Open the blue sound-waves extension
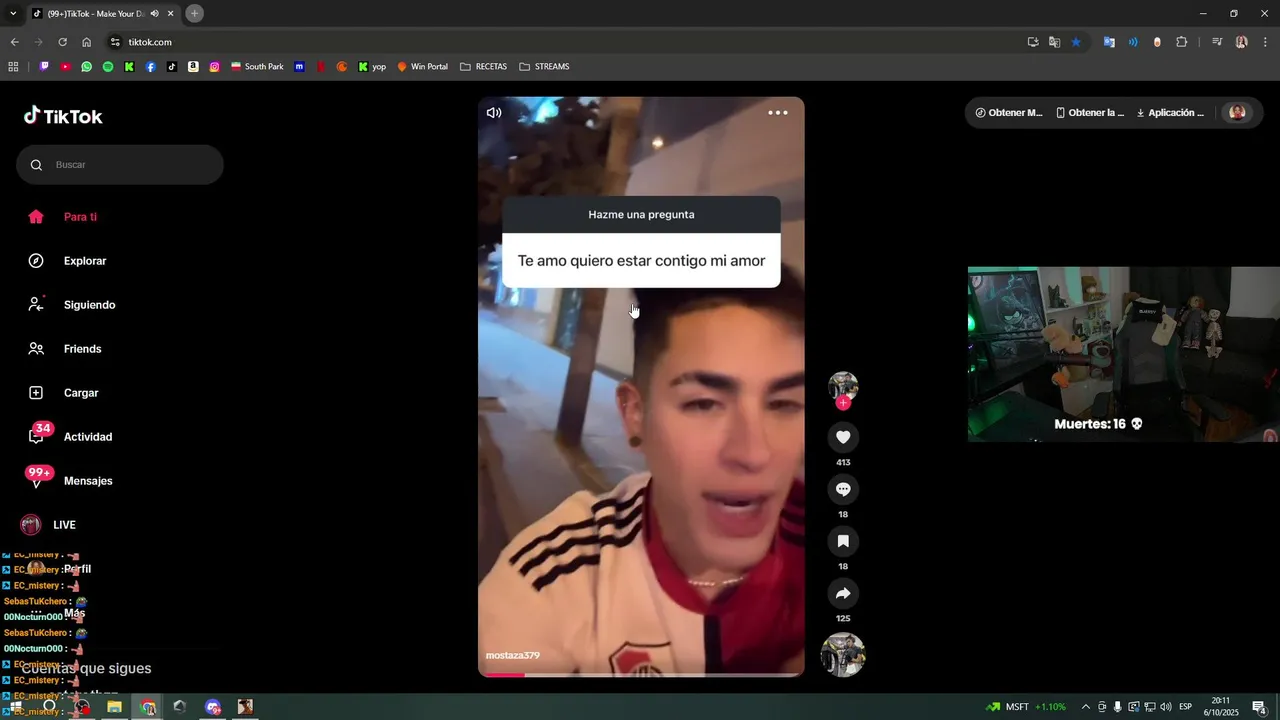Screen dimensions: 1280x720 point(1133,42)
